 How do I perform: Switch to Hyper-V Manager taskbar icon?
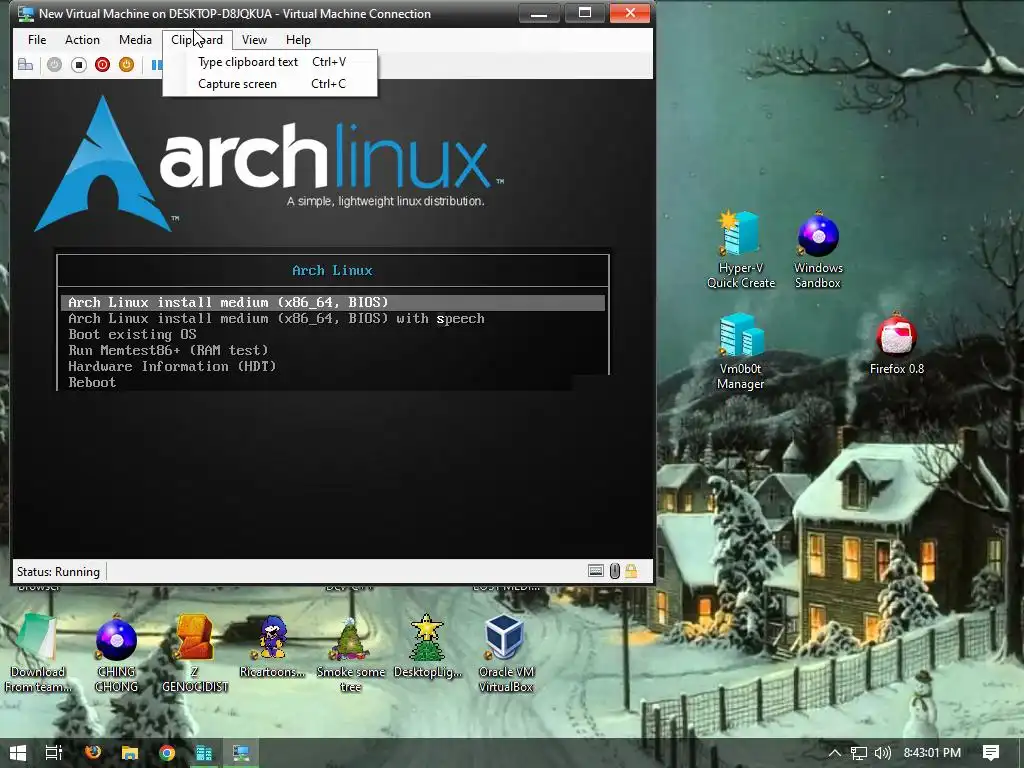(x=204, y=752)
